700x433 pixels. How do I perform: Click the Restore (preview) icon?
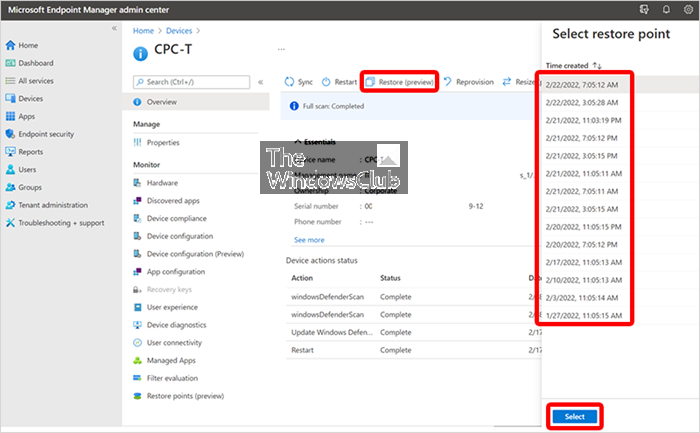coord(370,82)
